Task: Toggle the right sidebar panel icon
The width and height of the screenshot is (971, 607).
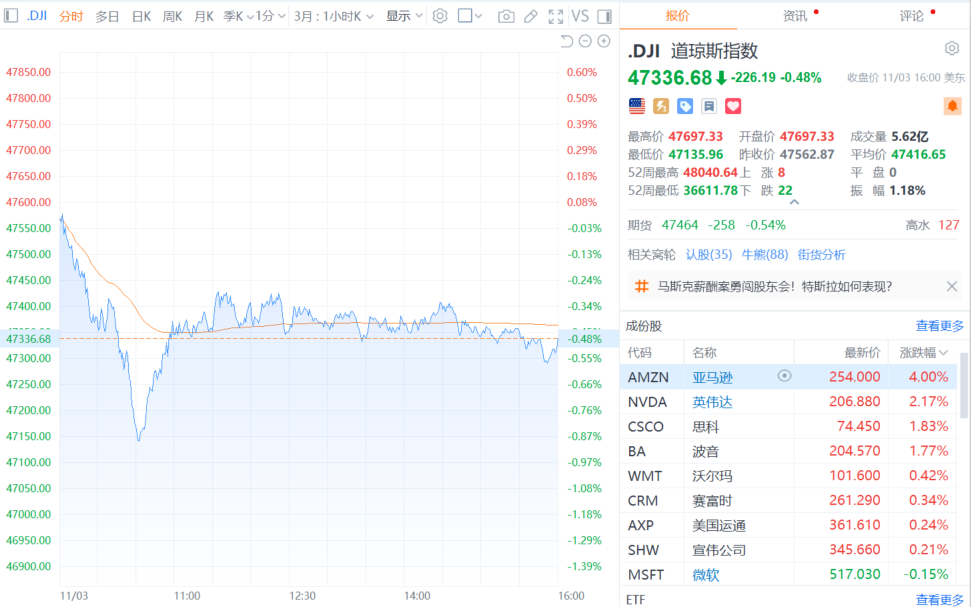Action: coord(605,16)
